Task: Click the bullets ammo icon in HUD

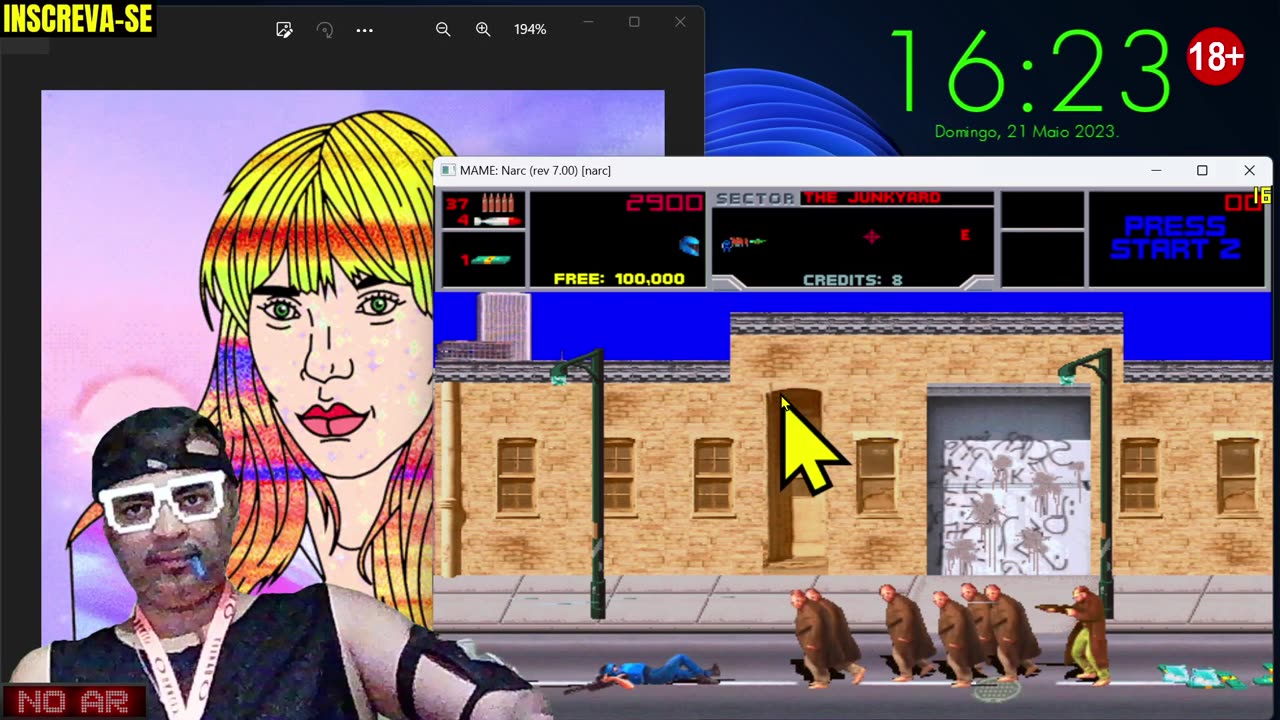Action: (x=498, y=203)
